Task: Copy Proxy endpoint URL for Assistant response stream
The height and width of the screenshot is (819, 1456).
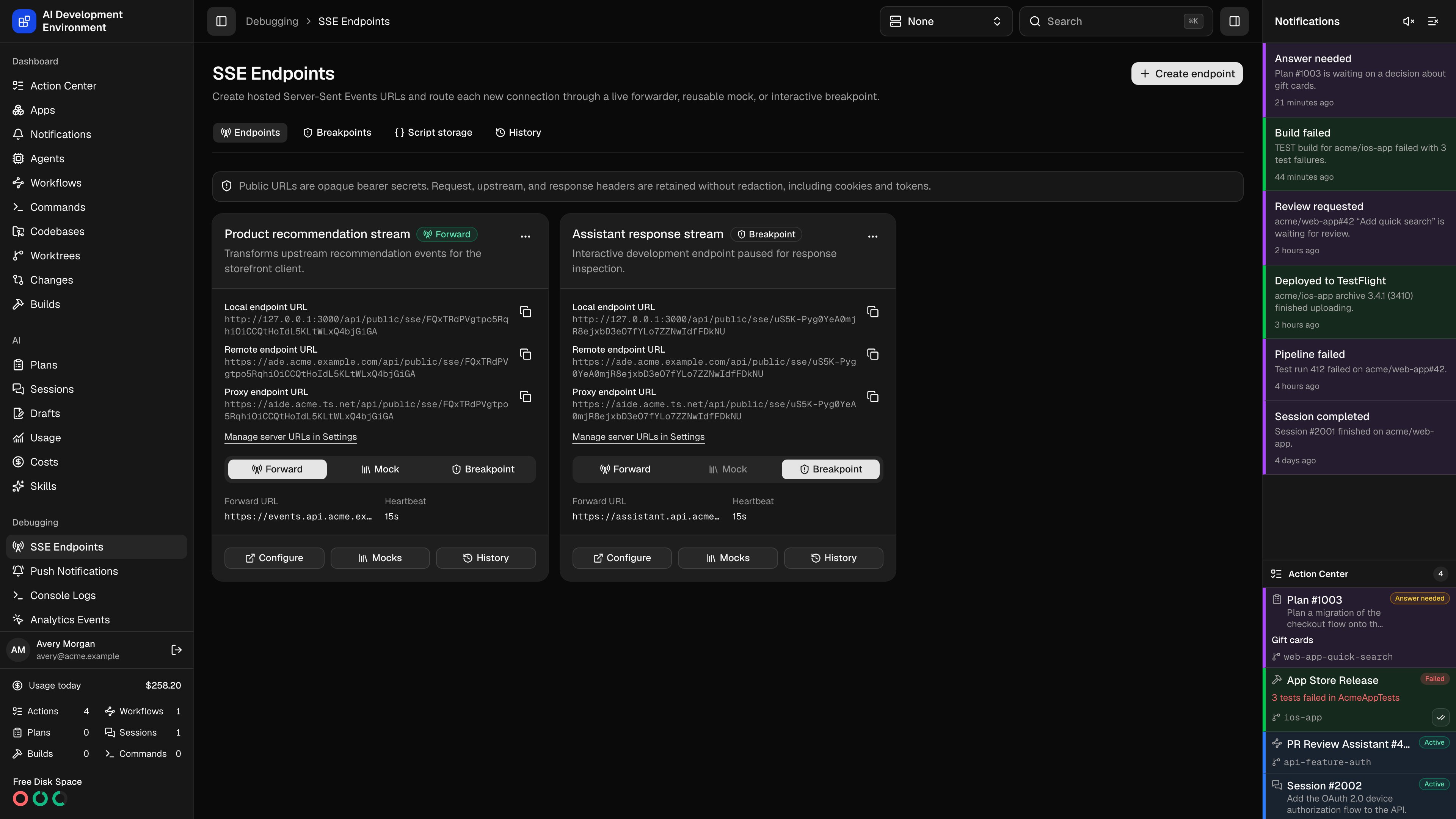Action: tap(873, 397)
